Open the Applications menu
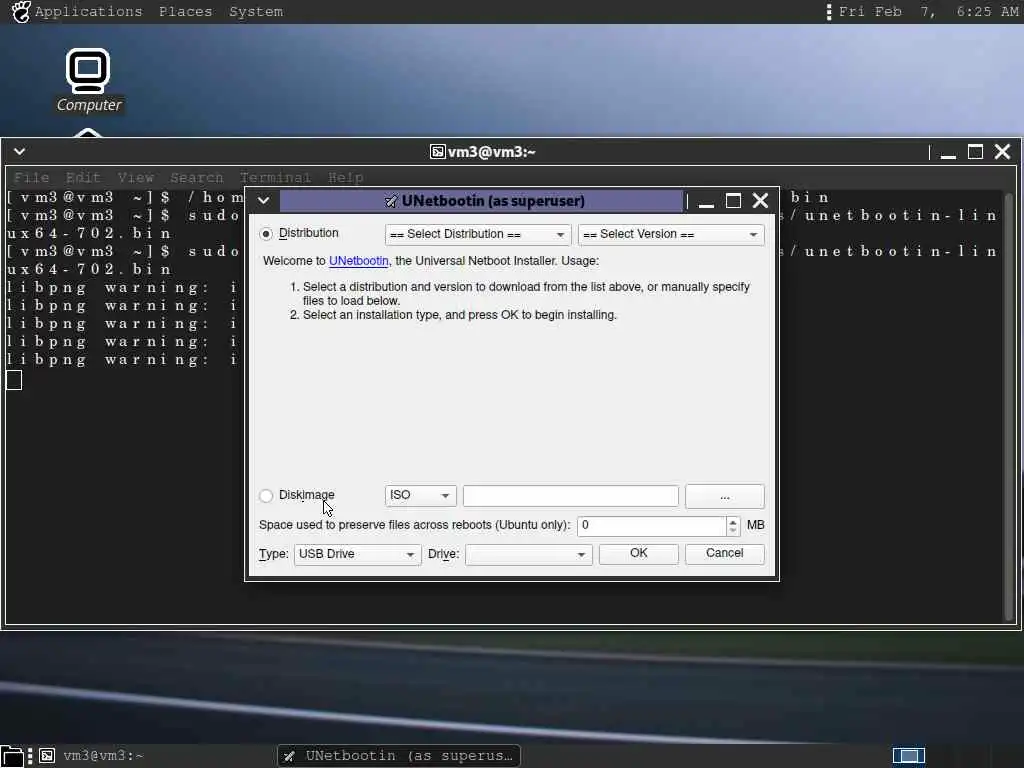The width and height of the screenshot is (1024, 768). tap(88, 12)
